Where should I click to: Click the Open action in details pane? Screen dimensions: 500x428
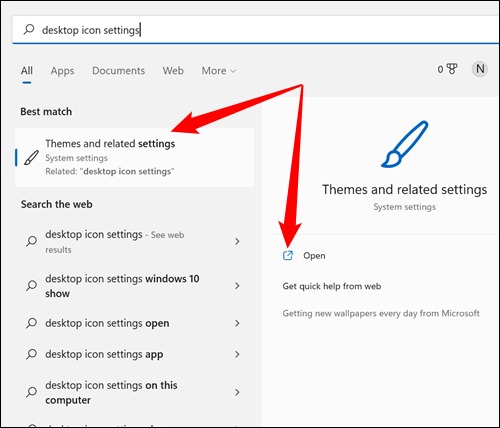coord(314,256)
